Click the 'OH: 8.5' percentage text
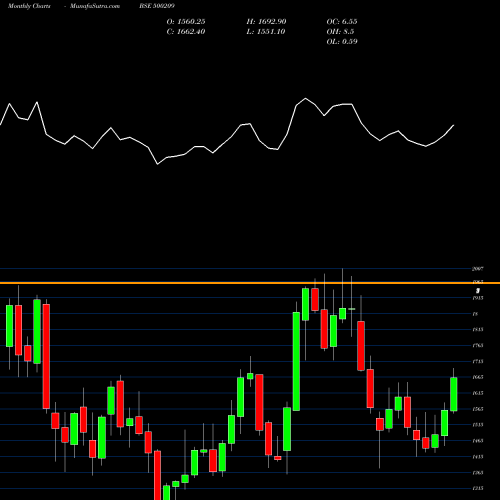 340,32
